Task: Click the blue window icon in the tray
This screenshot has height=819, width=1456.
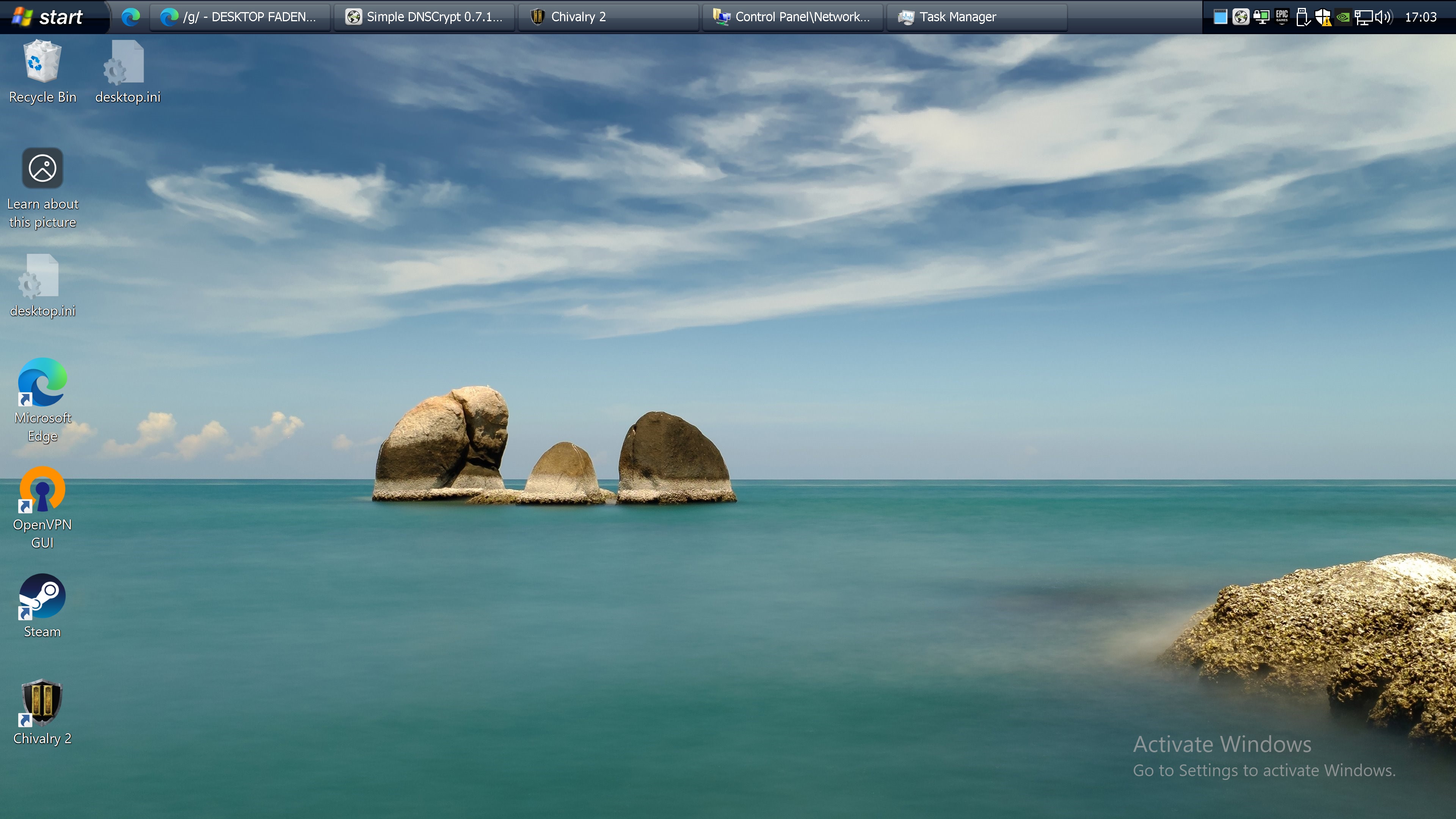Action: pyautogui.click(x=1220, y=17)
